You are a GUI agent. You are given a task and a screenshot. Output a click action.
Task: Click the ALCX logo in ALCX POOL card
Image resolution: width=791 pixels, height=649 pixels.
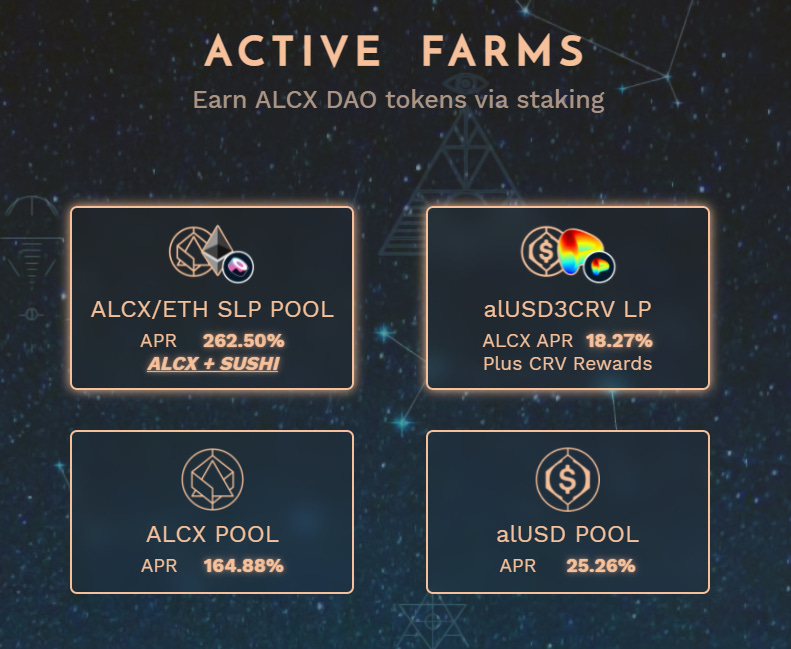point(212,477)
